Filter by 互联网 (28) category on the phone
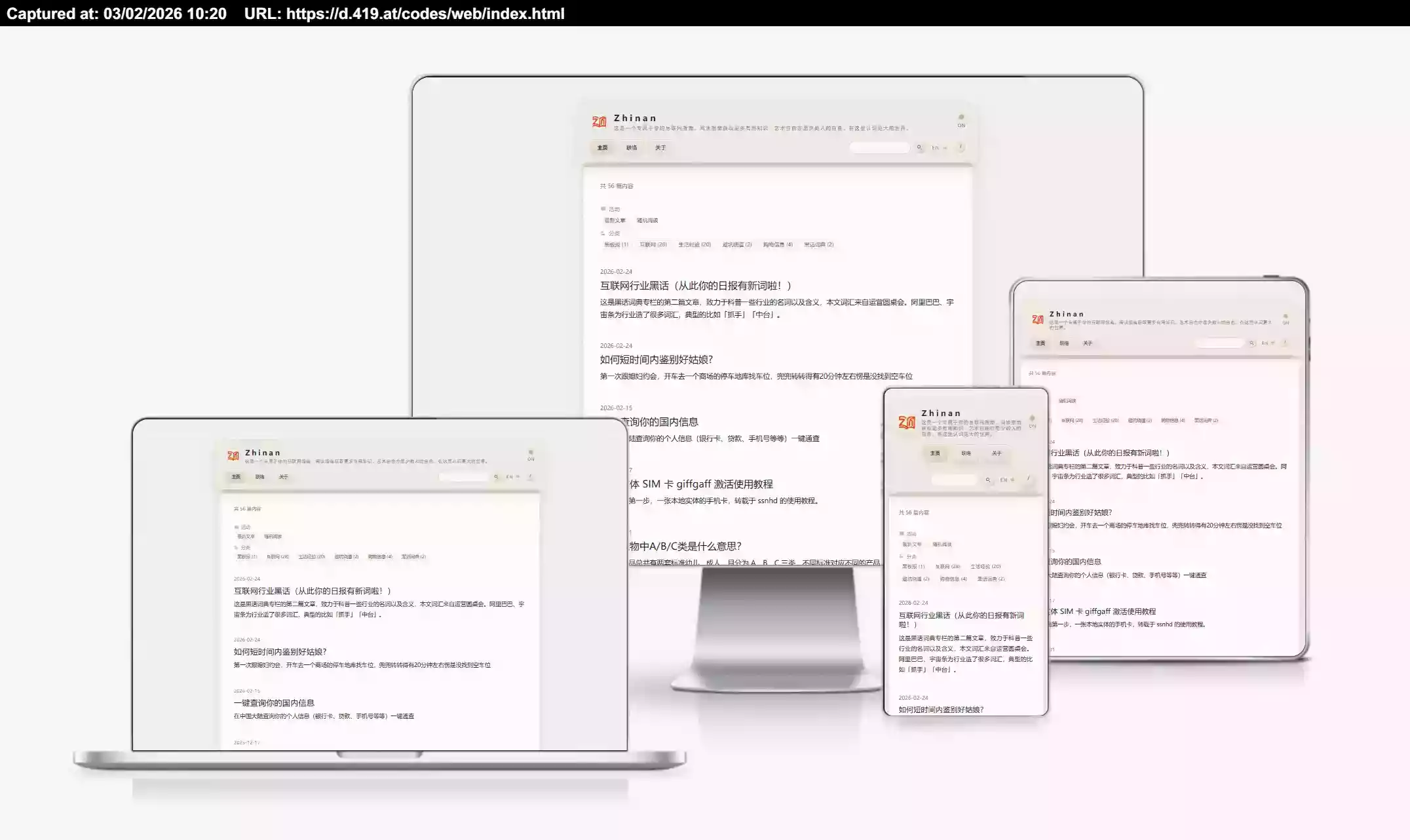Viewport: 1410px width, 840px height. (947, 567)
